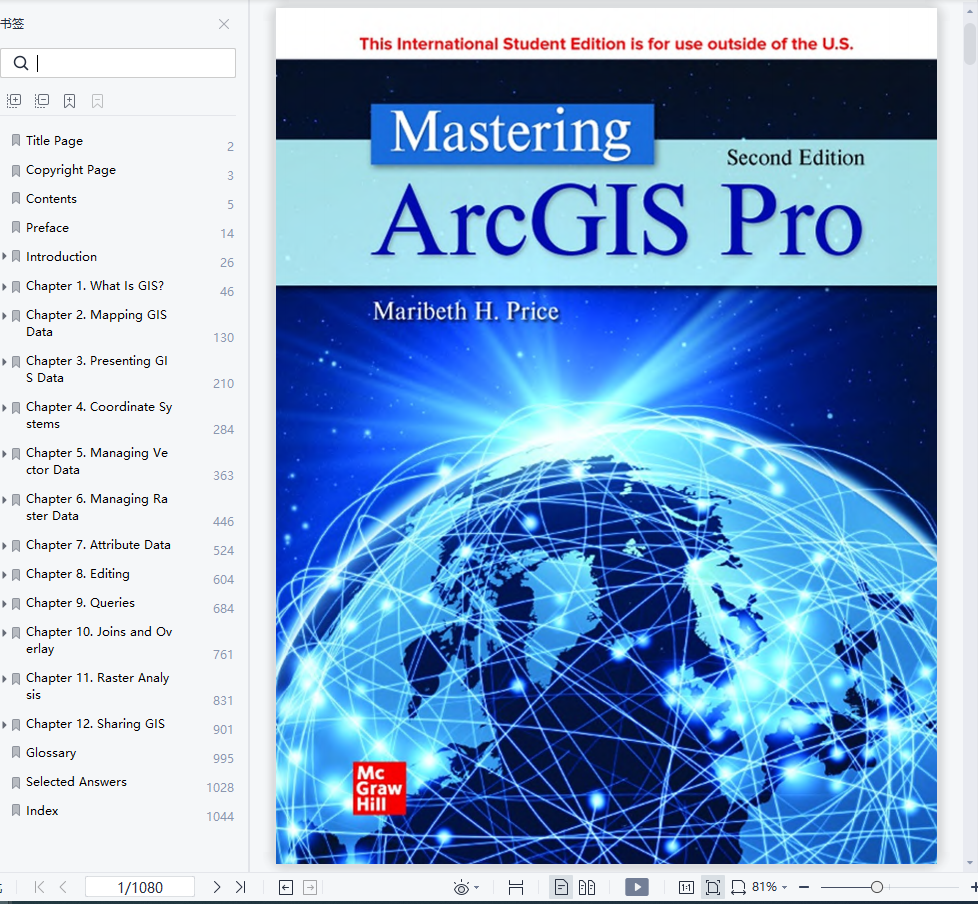Toggle fit page view
The width and height of the screenshot is (978, 904).
[x=713, y=887]
